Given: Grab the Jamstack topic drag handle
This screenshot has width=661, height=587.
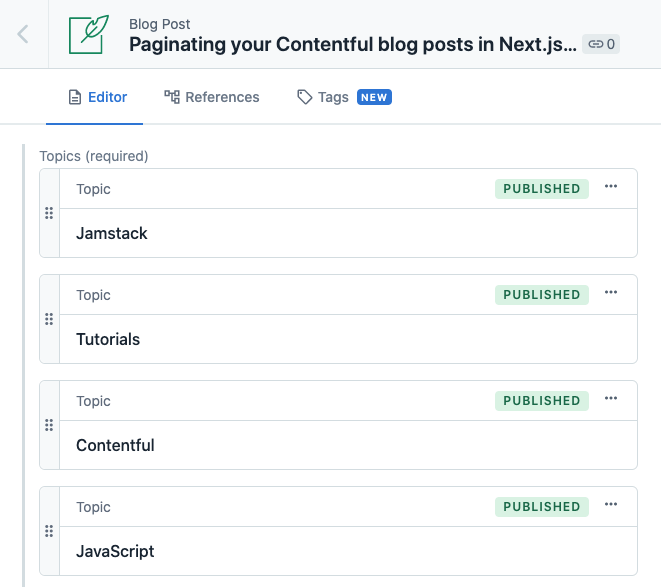Looking at the screenshot, I should tap(49, 213).
